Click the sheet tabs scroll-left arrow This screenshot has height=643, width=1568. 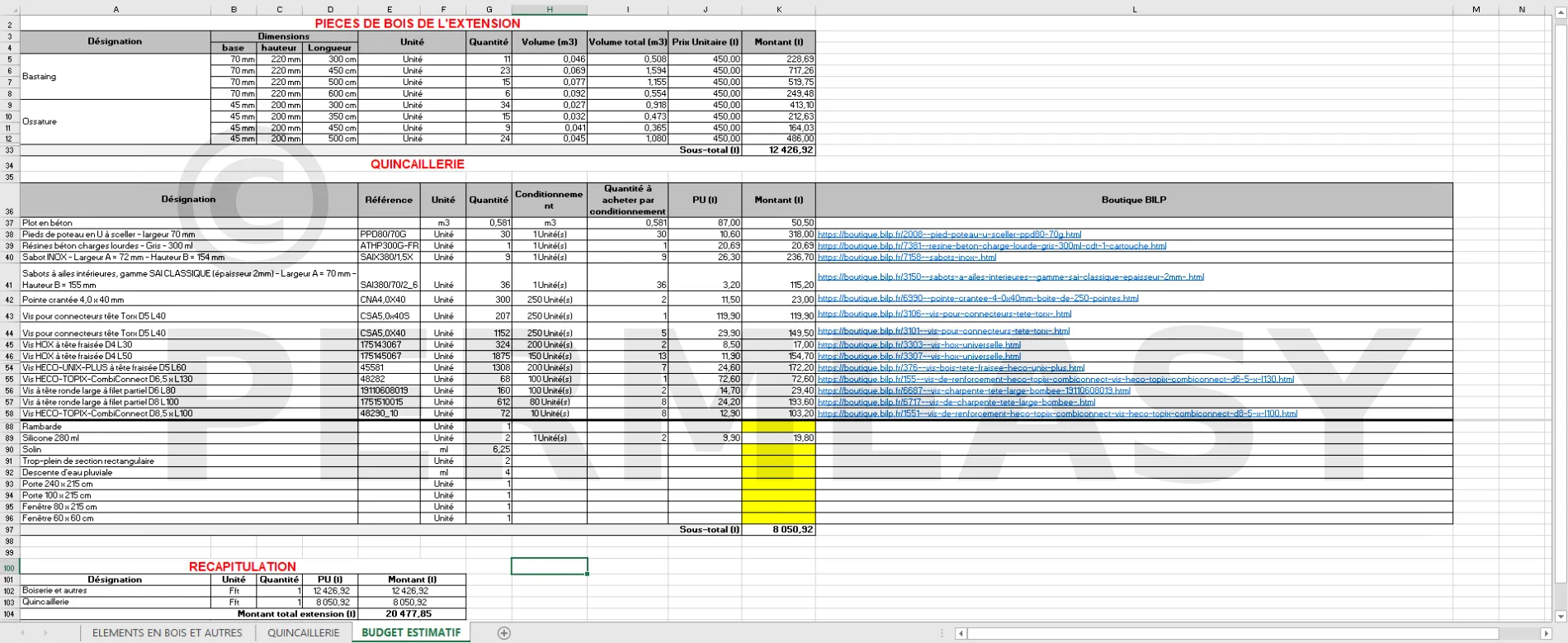pyautogui.click(x=22, y=633)
